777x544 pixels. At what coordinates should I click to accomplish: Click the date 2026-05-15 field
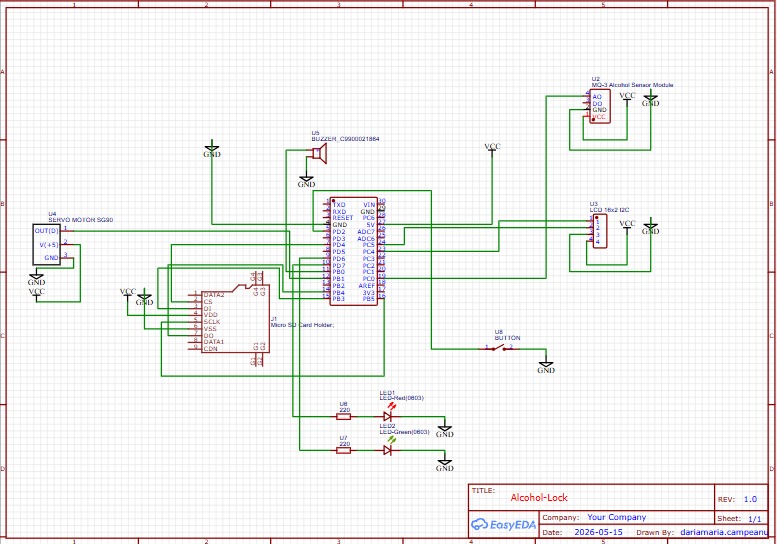click(598, 532)
